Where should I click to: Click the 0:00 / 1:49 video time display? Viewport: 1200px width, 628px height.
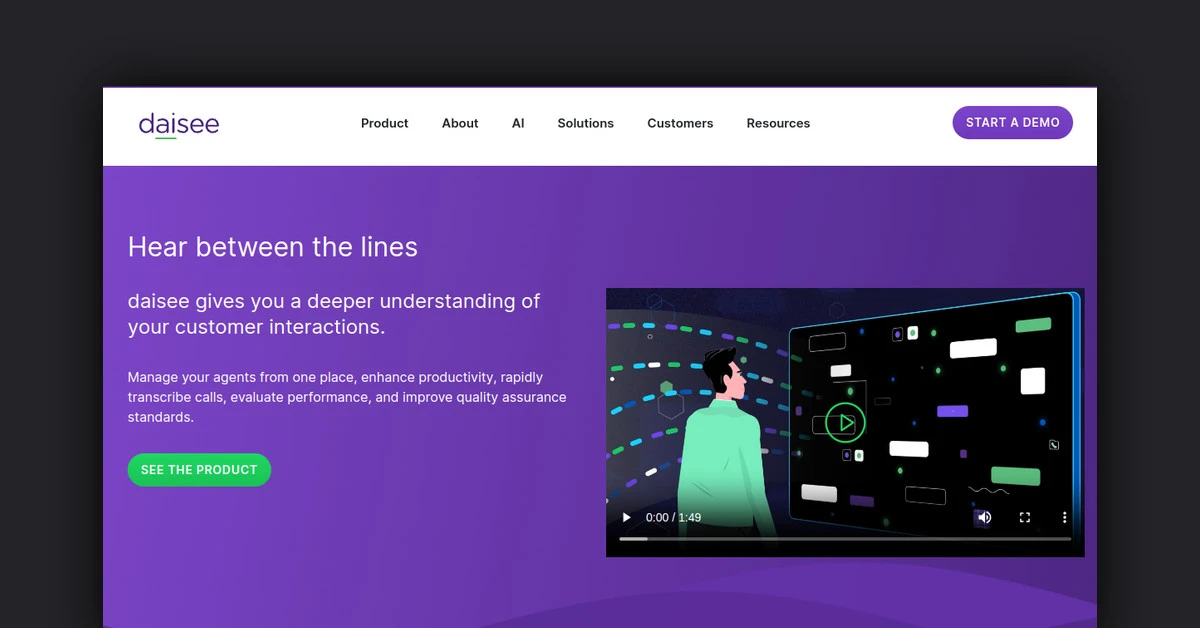click(x=673, y=517)
